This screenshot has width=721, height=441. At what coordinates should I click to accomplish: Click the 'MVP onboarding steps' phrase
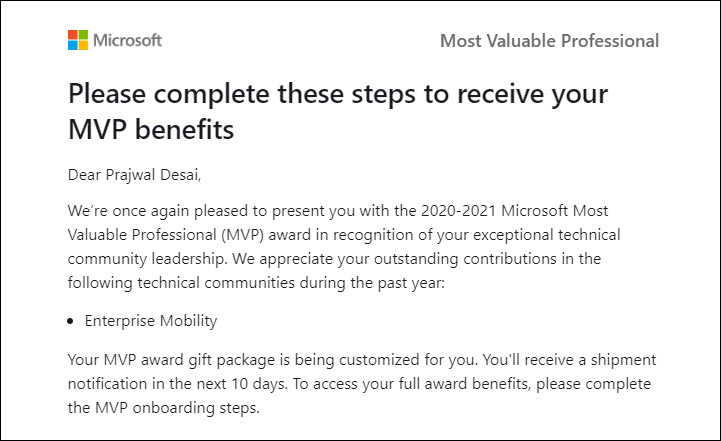[177, 408]
